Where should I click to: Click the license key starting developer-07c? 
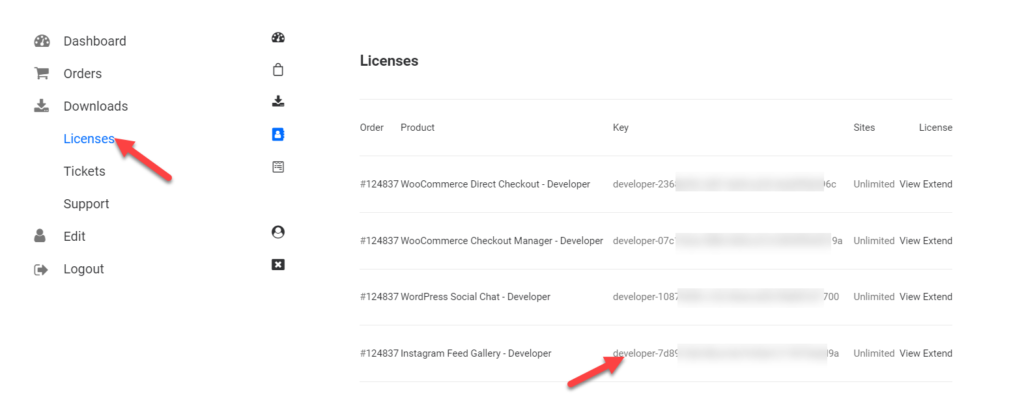(x=728, y=240)
